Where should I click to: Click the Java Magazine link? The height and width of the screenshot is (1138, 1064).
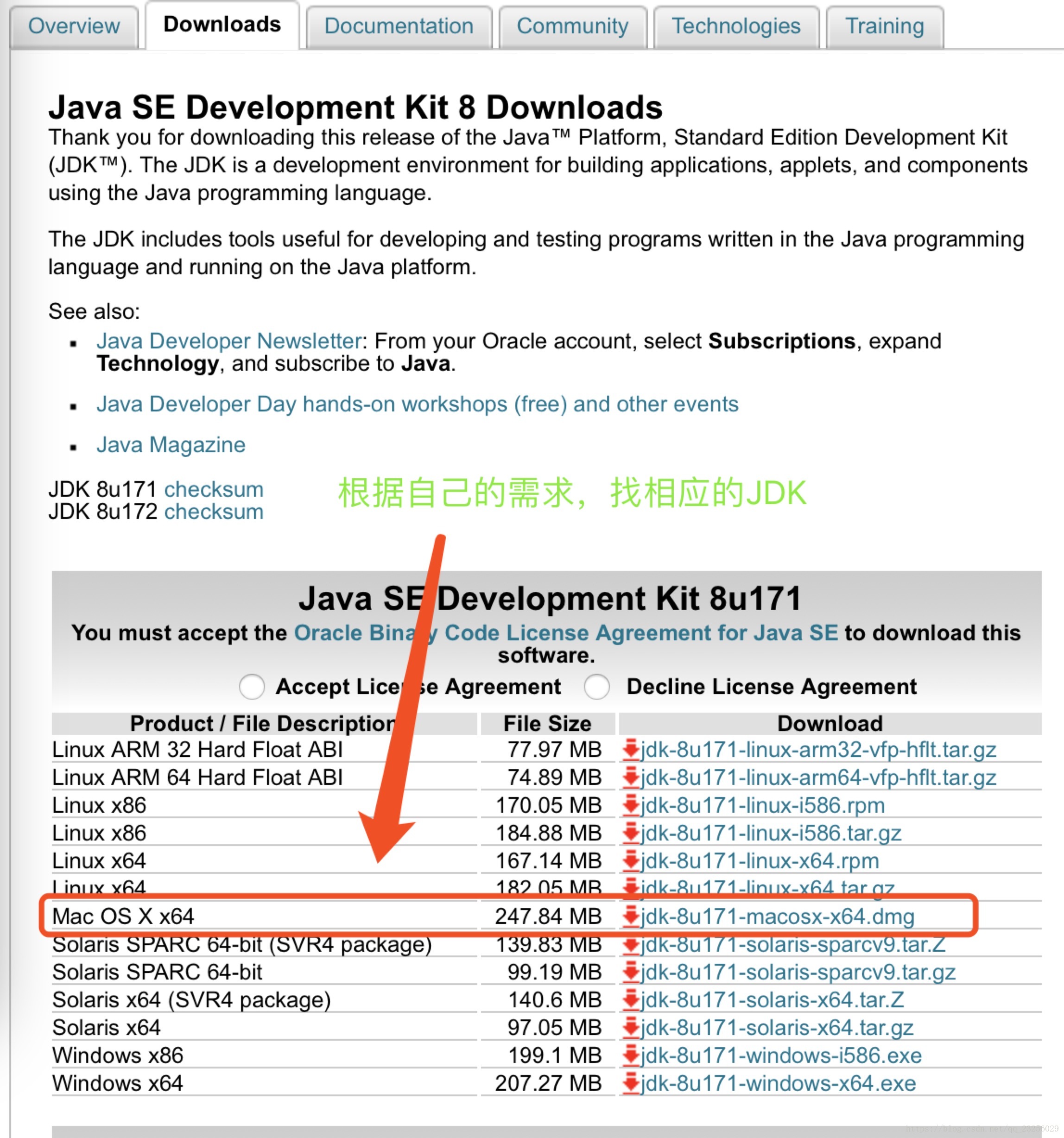171,445
